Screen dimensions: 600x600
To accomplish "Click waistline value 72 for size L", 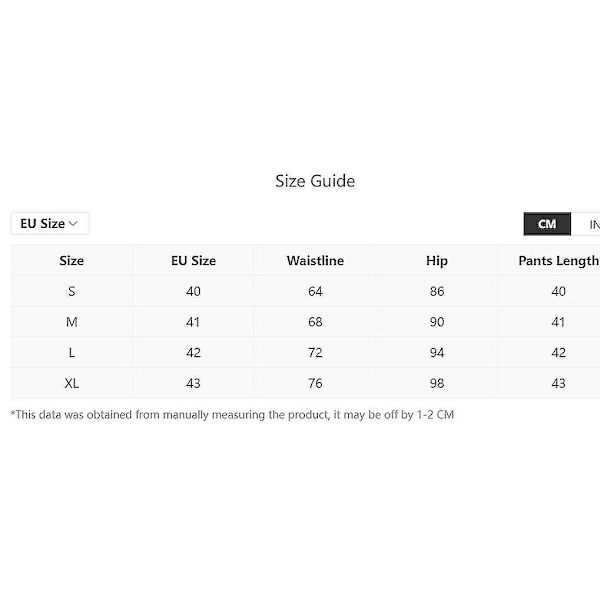I will click(315, 352).
